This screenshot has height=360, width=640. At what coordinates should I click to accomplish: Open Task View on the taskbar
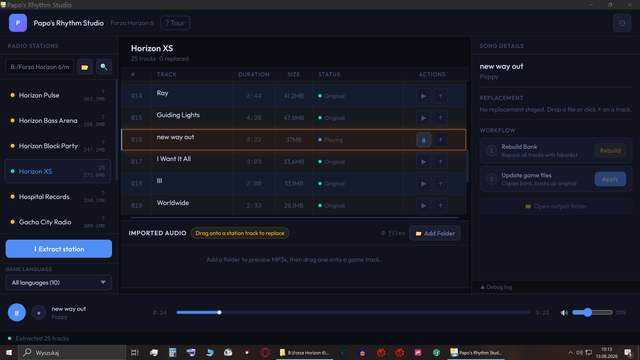tap(135, 353)
